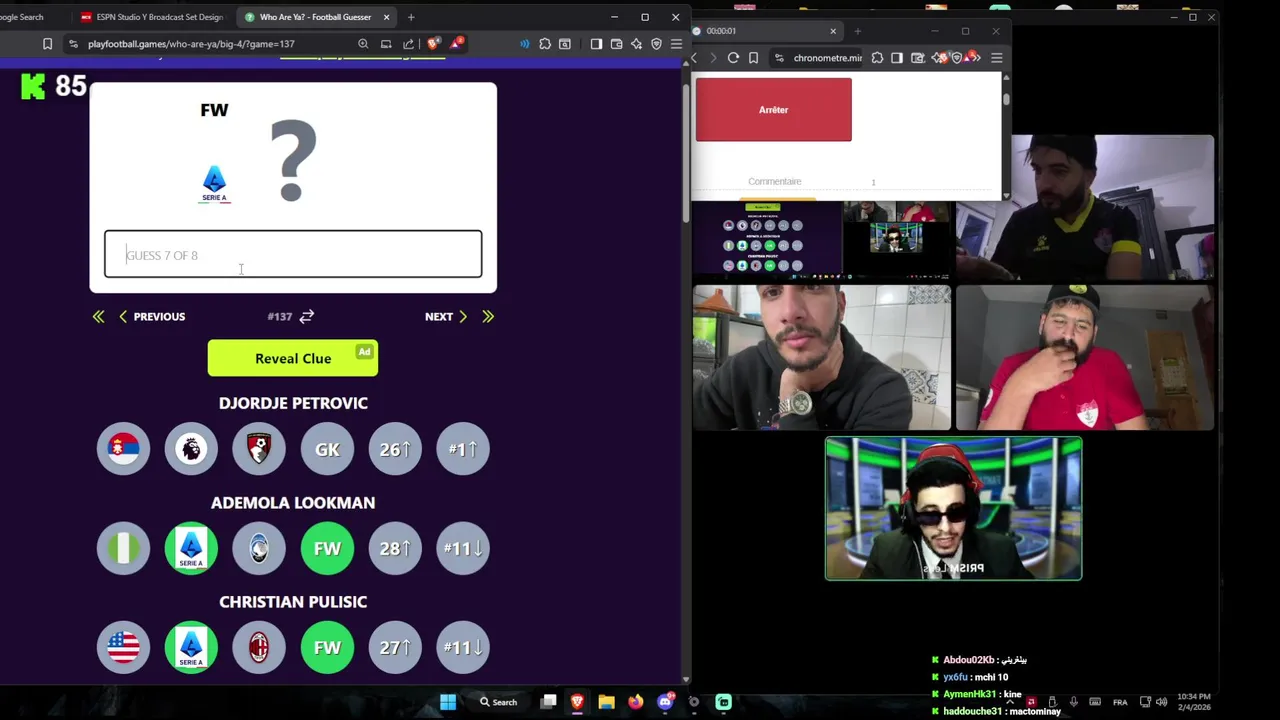The image size is (1280, 720).
Task: Click age 26 badge in Petrovic row
Action: 395,449
